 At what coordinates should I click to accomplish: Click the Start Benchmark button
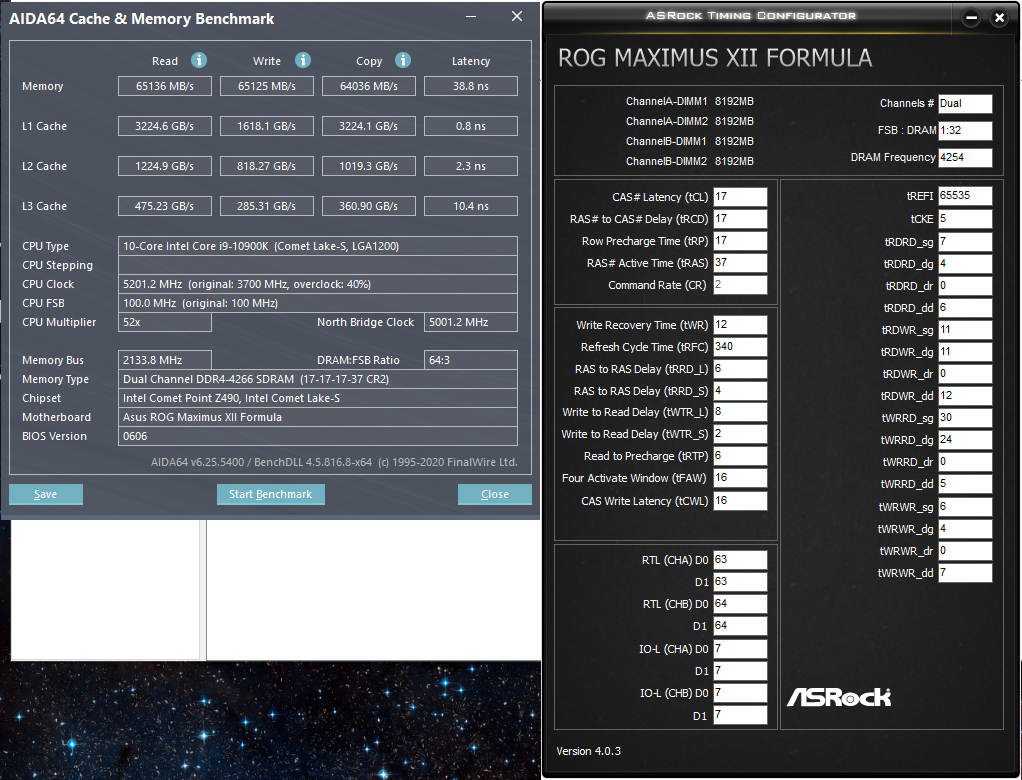coord(270,494)
